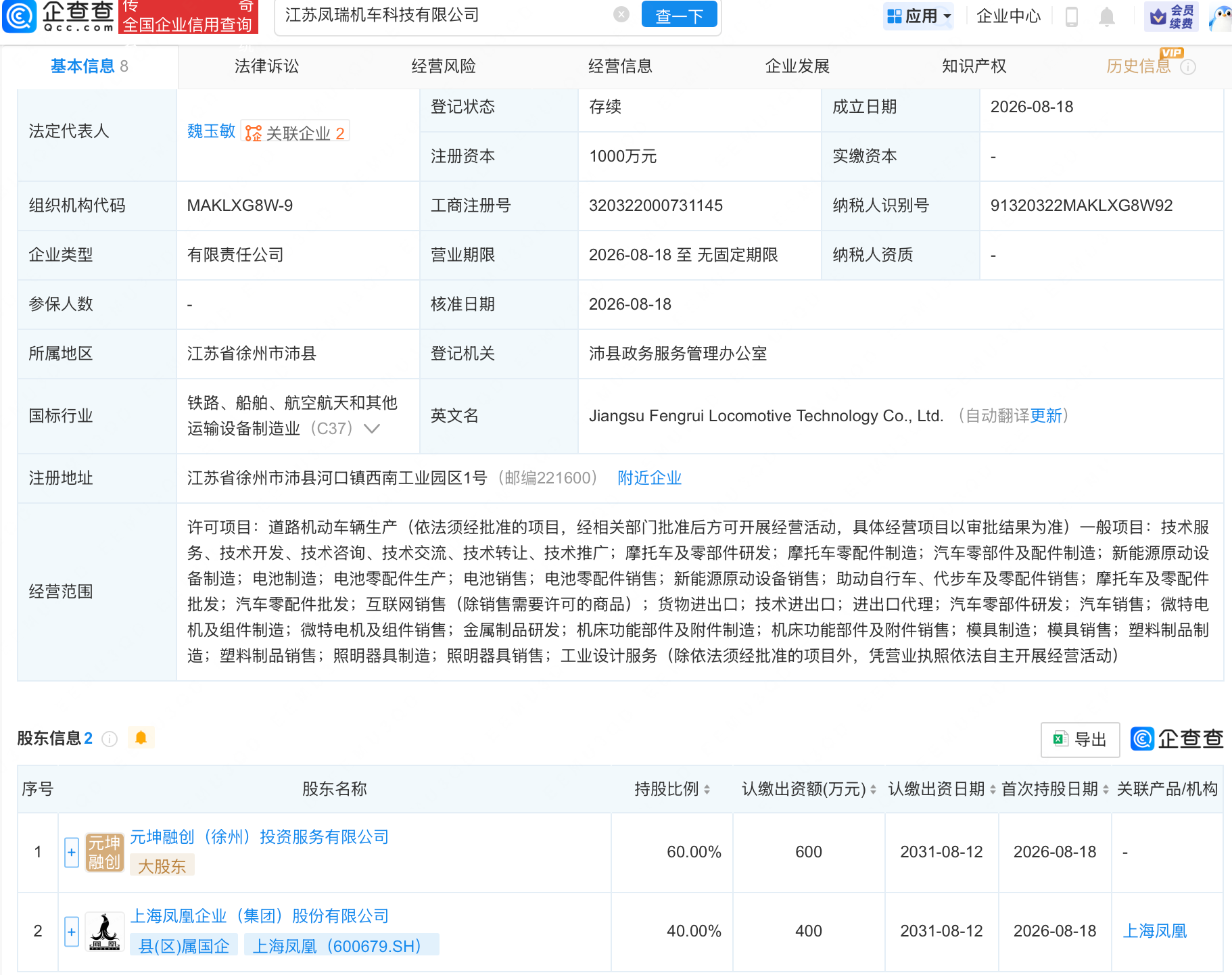1232x975 pixels.
Task: Click the history info help icon
Action: (x=1188, y=67)
